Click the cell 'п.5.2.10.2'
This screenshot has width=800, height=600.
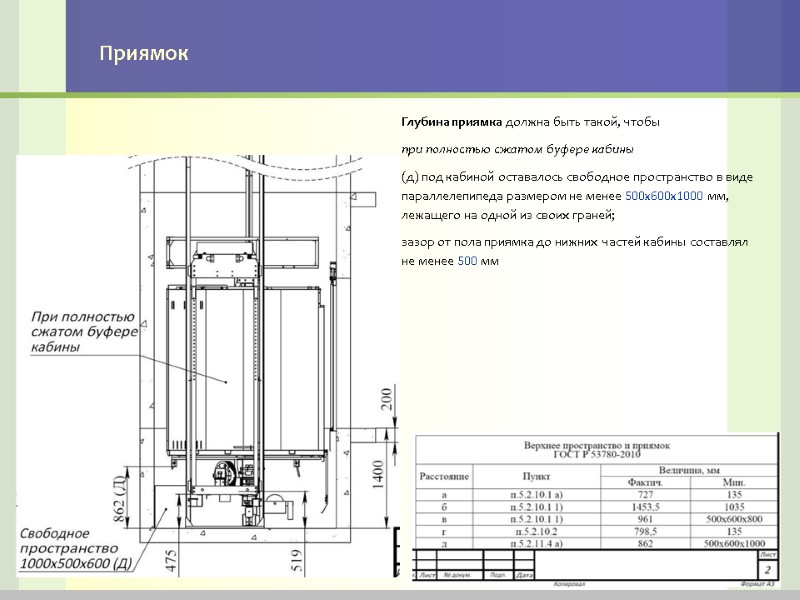[536, 531]
